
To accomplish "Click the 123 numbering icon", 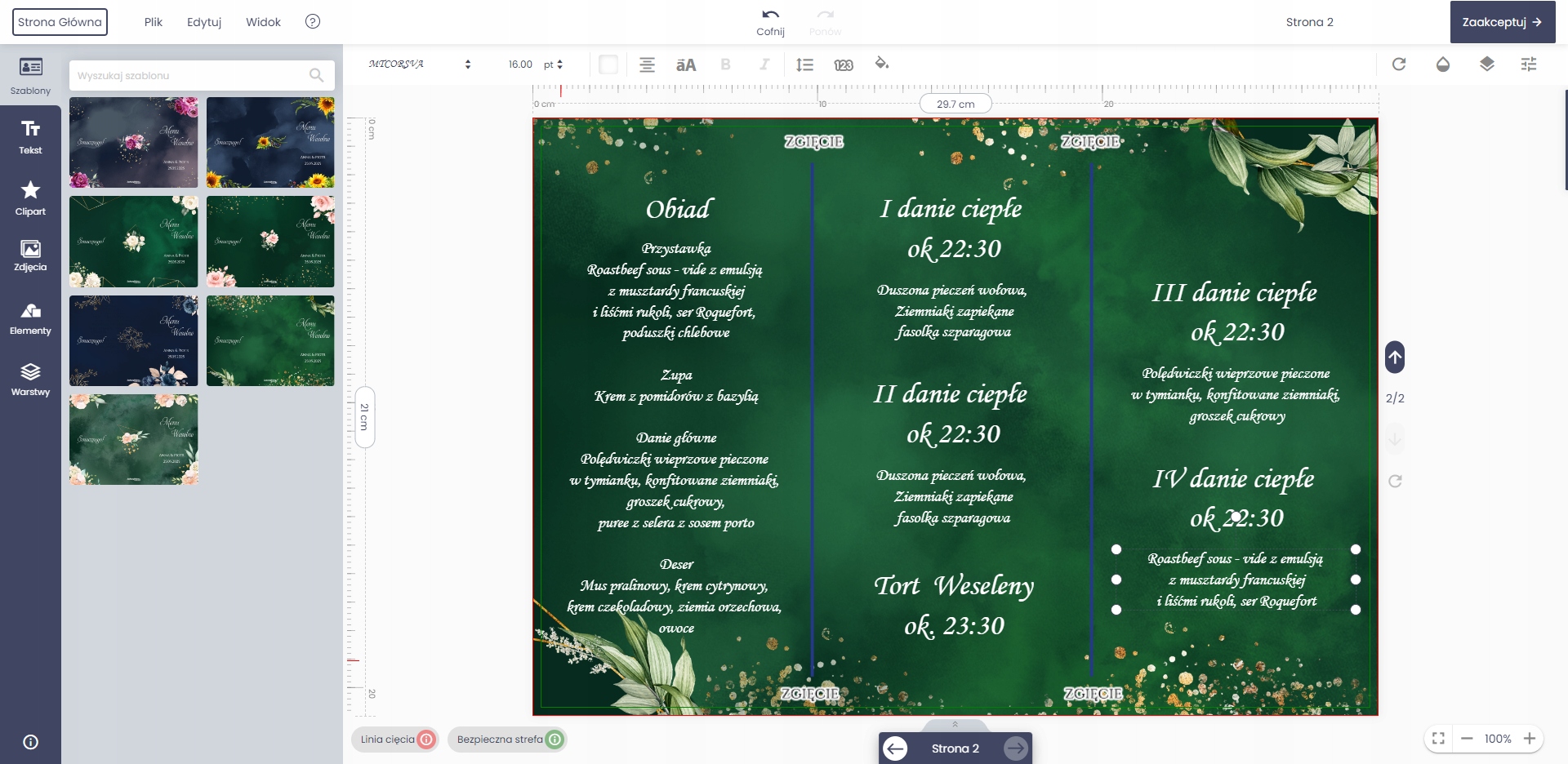I will coord(844,64).
